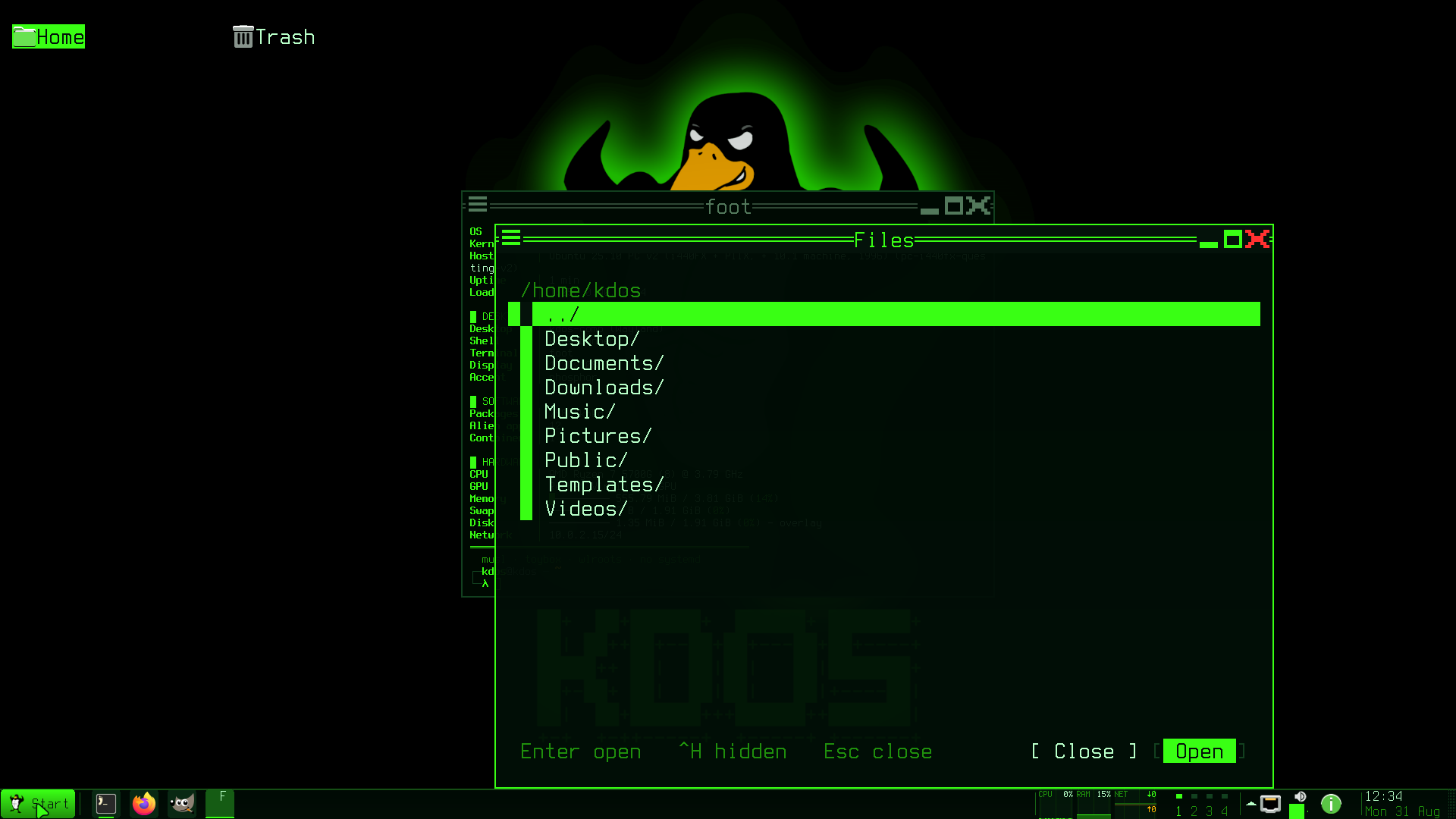This screenshot has width=1456, height=819.
Task: Click the Esc close shortcut hint
Action: pos(878,752)
